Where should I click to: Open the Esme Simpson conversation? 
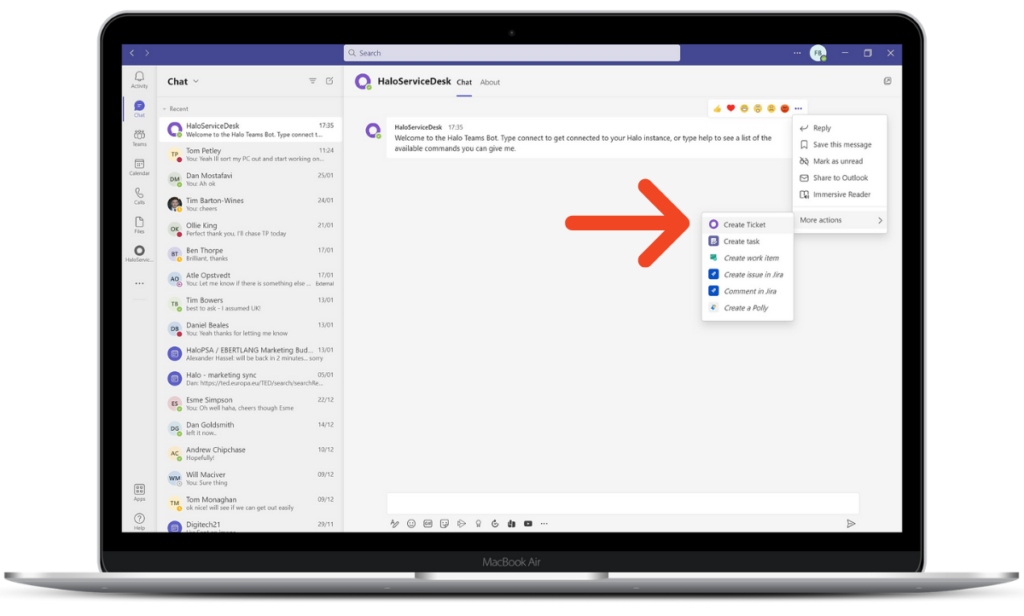[x=250, y=404]
